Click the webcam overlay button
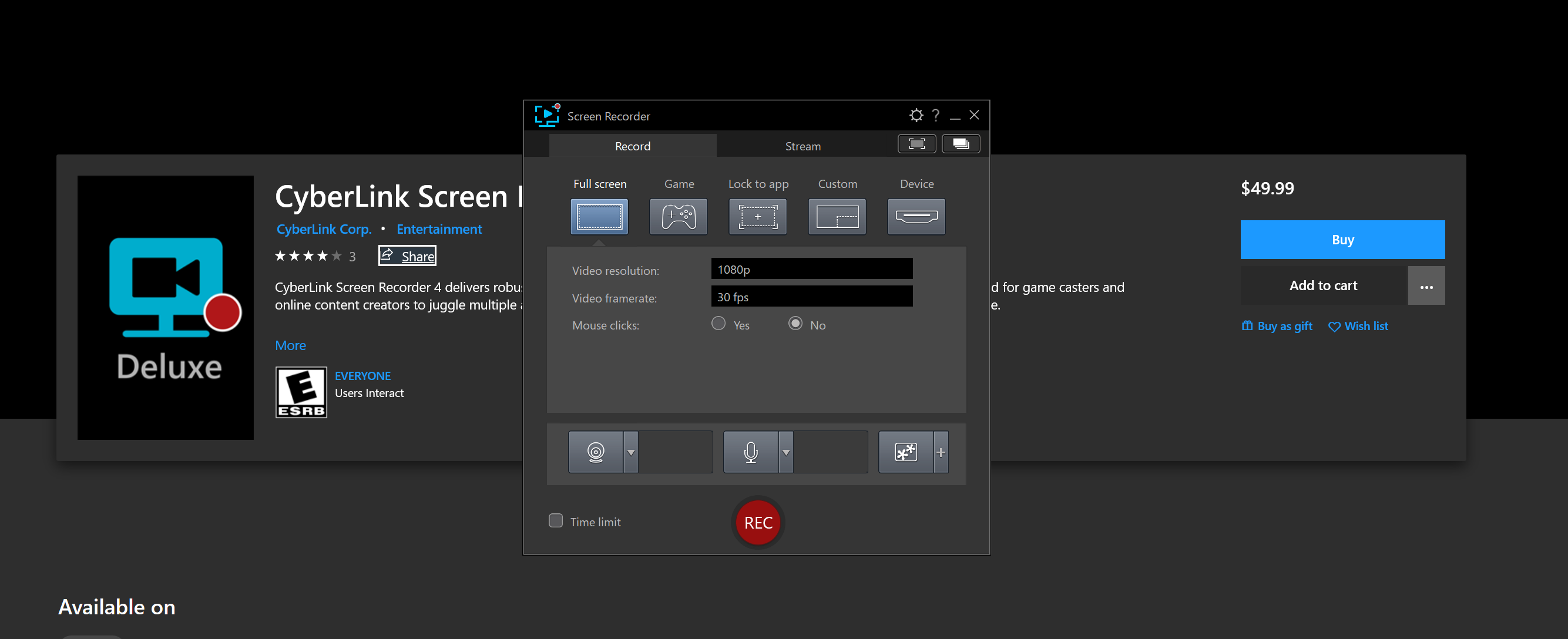The image size is (1568, 639). click(x=595, y=452)
